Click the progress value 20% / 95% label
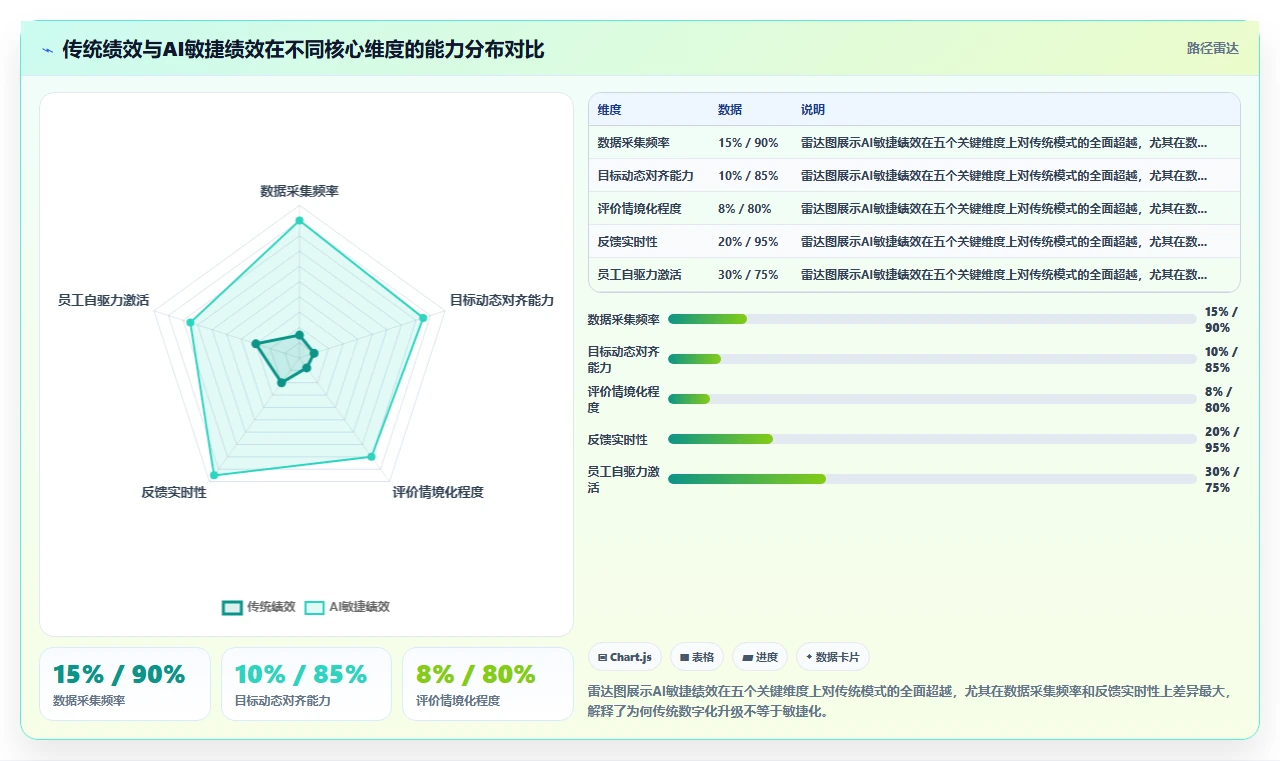This screenshot has width=1280, height=761. coord(1222,439)
